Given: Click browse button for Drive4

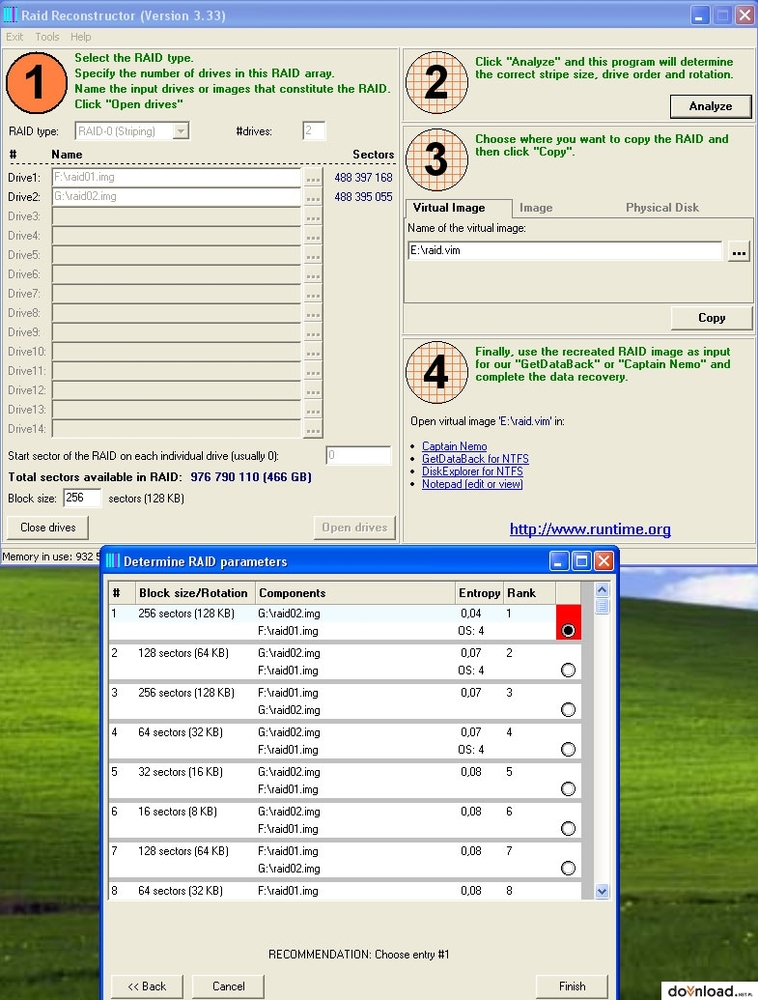Looking at the screenshot, I should tap(312, 236).
